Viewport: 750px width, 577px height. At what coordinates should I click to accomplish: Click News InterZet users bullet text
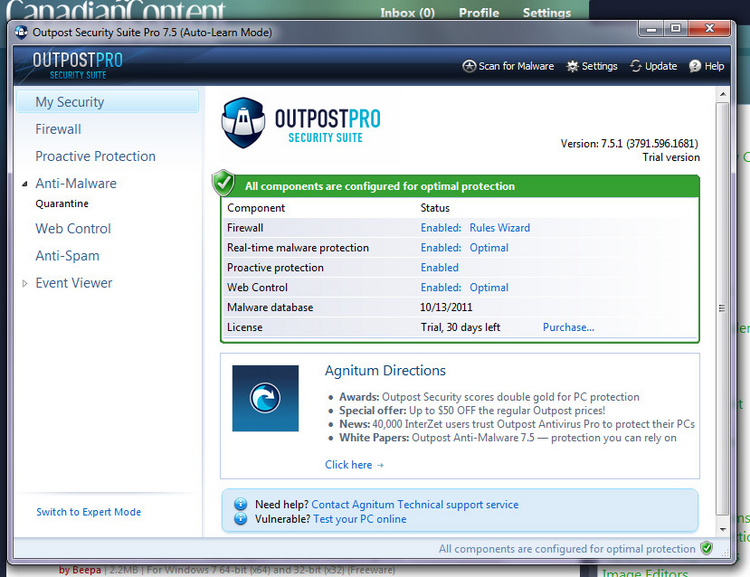coord(517,424)
